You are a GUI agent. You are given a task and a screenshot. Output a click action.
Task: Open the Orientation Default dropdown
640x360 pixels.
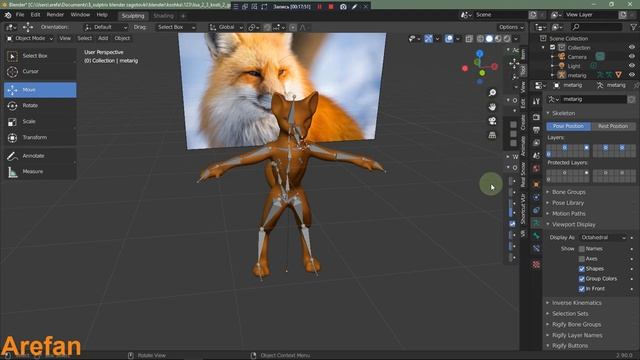[105, 27]
